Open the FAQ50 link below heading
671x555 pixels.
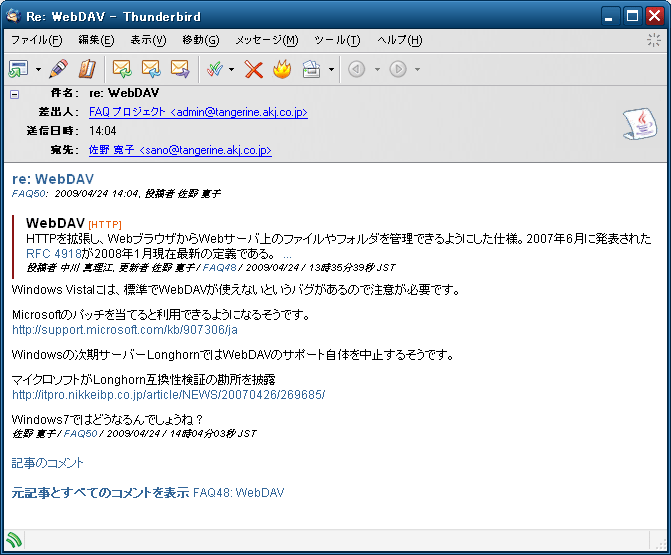pos(28,193)
